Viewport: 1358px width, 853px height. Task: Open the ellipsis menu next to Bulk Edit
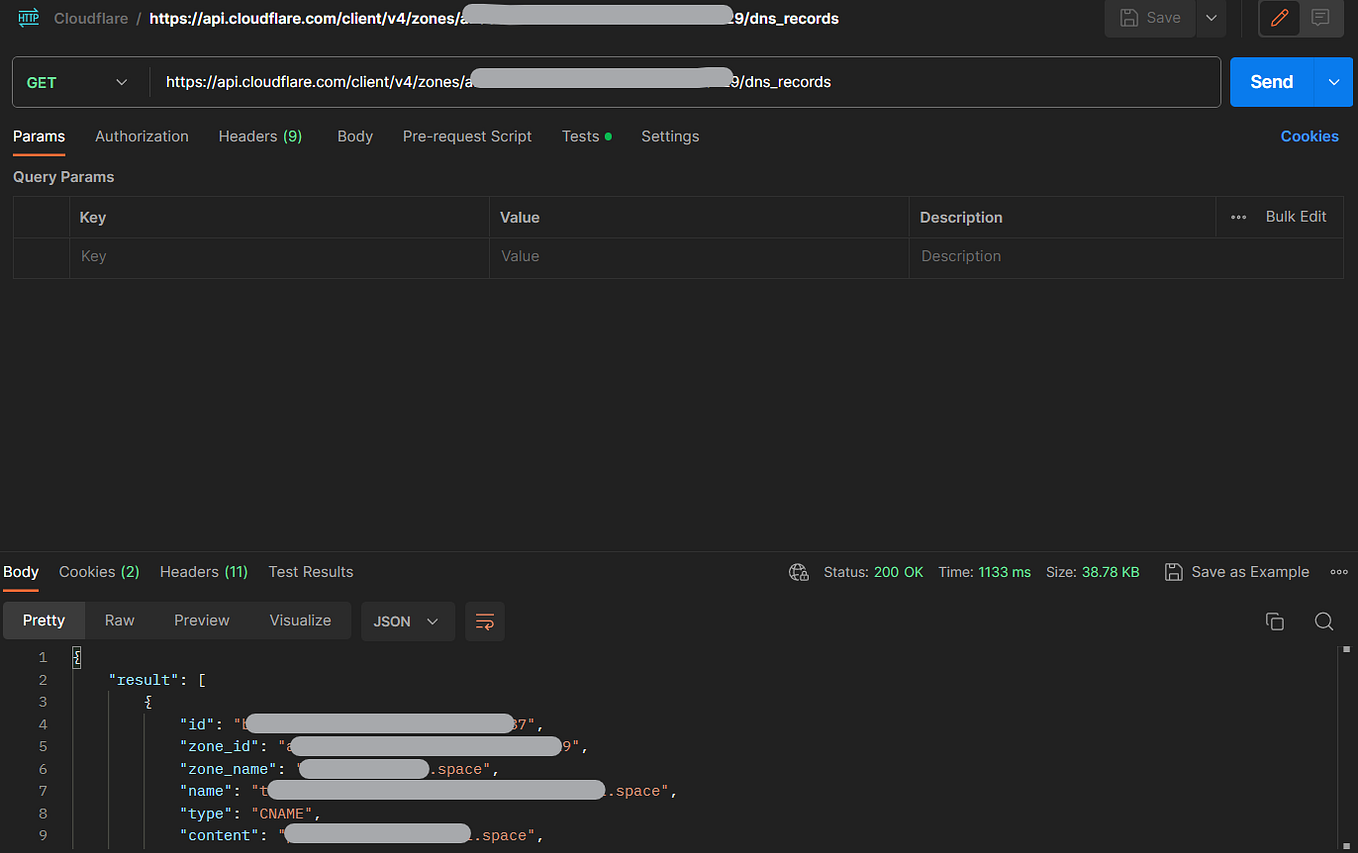click(x=1238, y=217)
